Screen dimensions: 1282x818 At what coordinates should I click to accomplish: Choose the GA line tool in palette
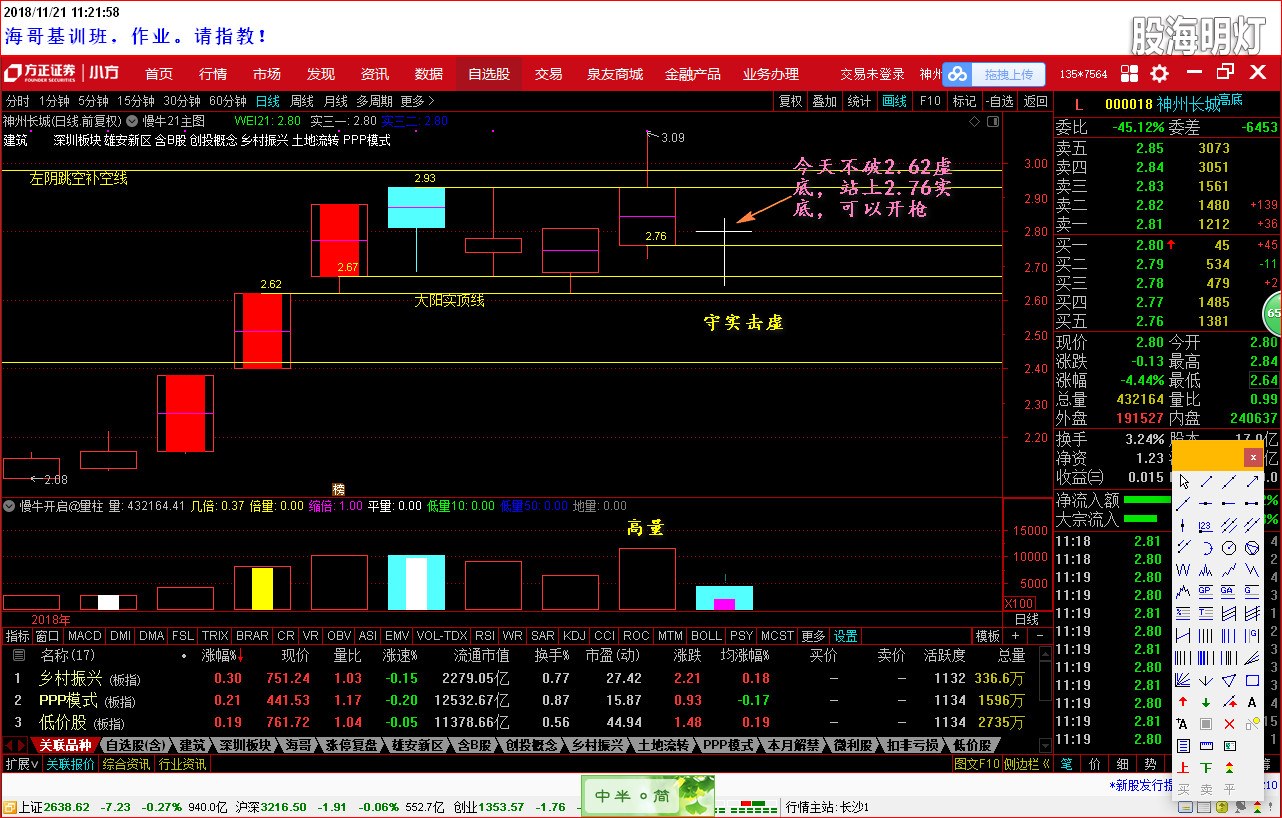1229,591
